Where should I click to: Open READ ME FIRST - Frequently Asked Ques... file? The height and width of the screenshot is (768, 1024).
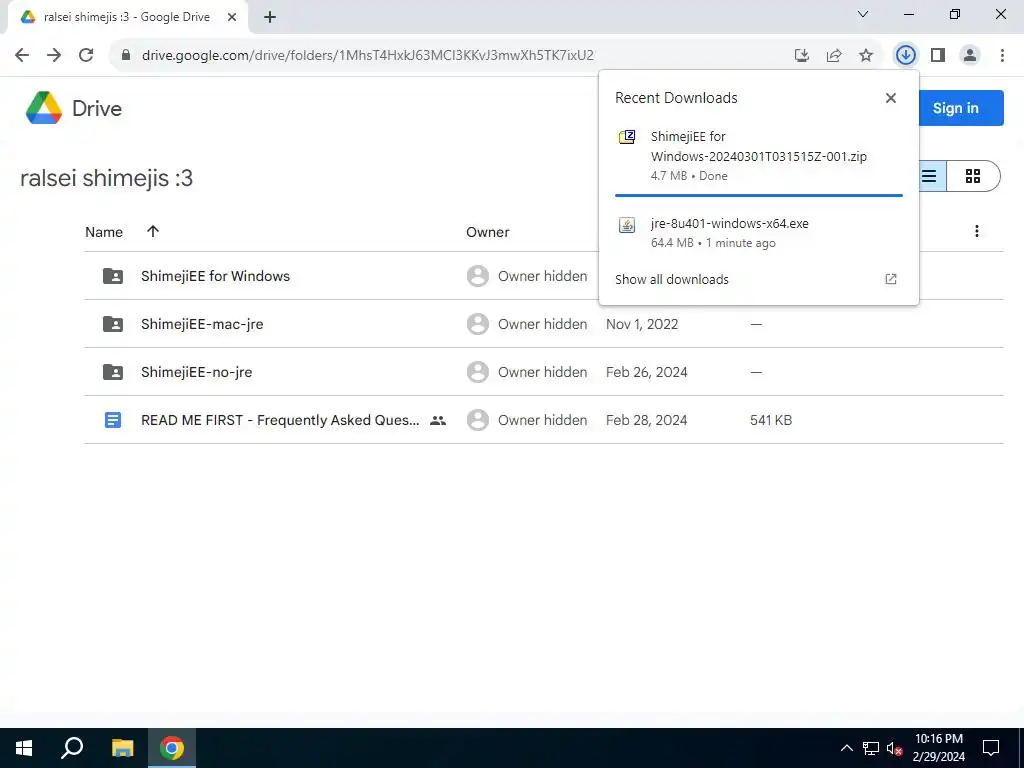[x=280, y=420]
